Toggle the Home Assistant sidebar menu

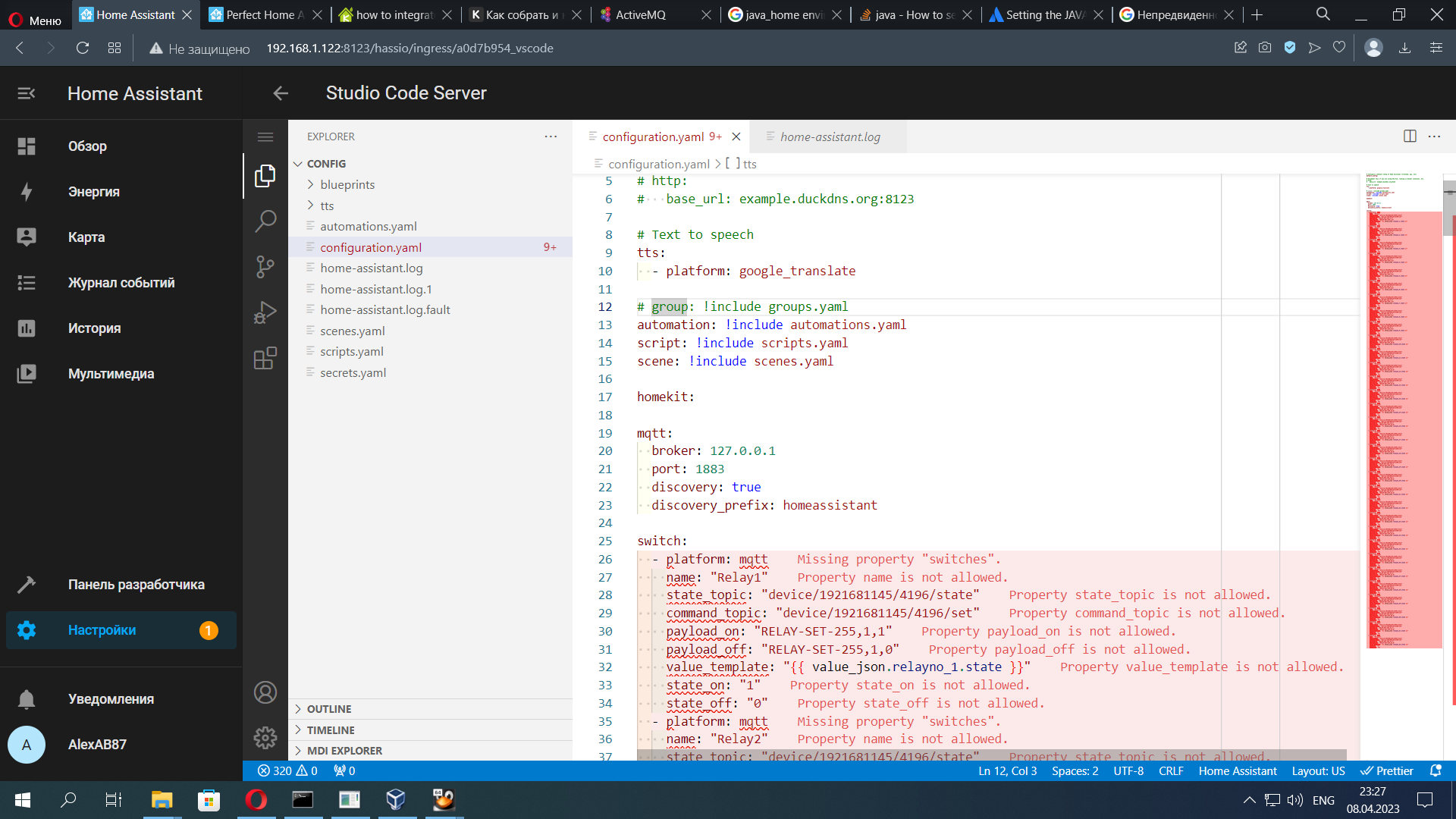pos(27,93)
